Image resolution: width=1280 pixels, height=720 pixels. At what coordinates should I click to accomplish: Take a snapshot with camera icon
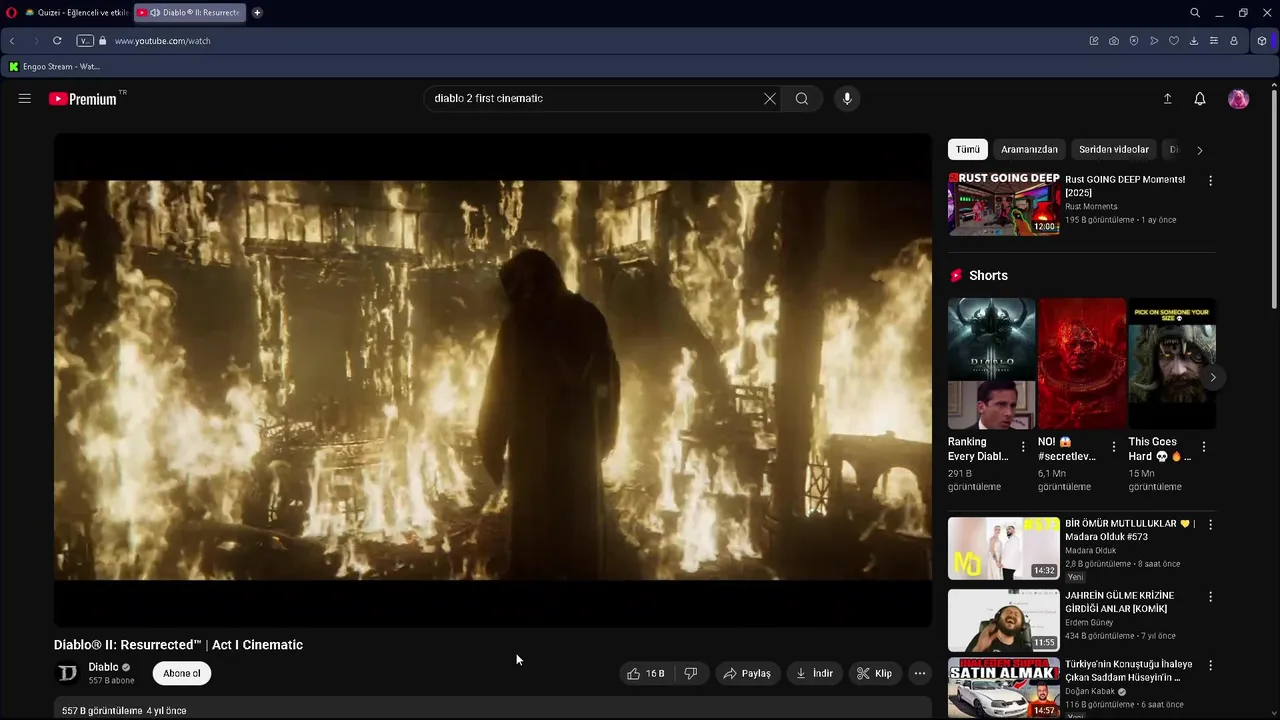[x=1114, y=41]
